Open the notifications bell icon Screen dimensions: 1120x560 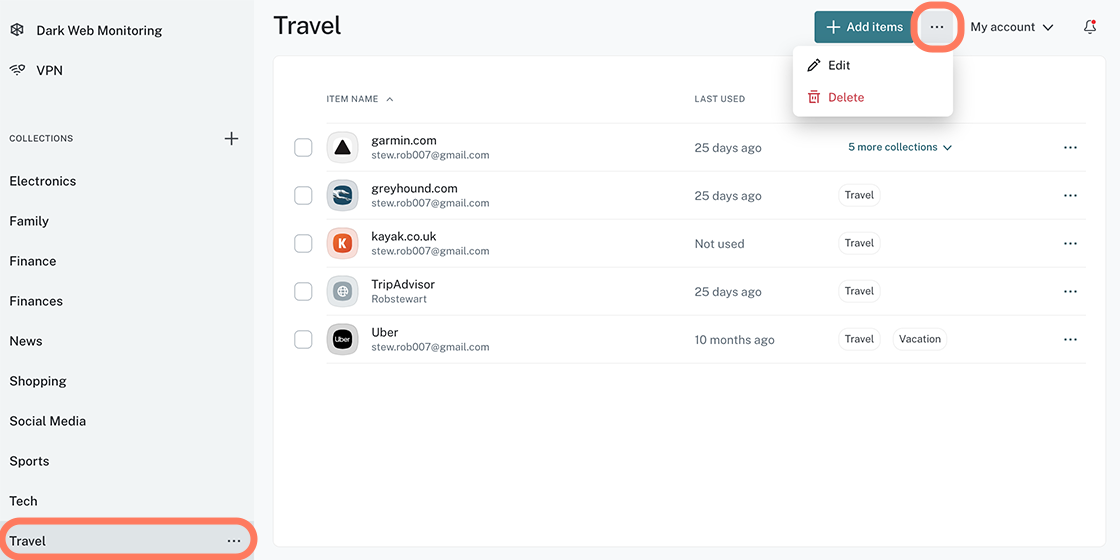point(1090,27)
